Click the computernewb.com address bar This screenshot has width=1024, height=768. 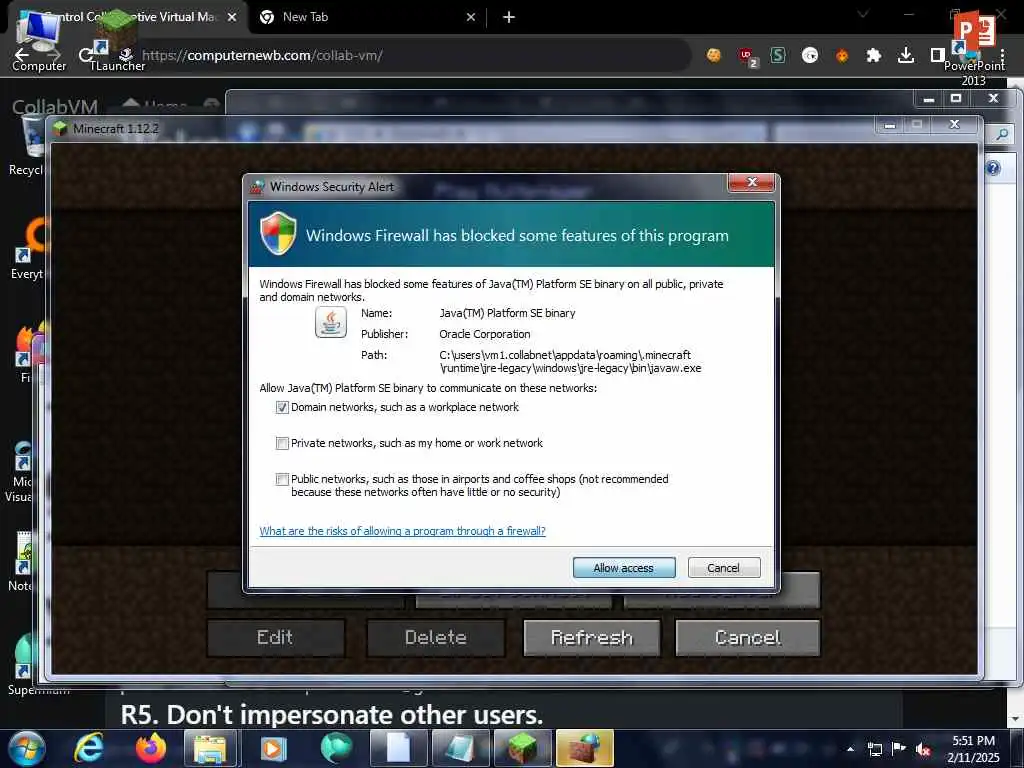point(405,56)
